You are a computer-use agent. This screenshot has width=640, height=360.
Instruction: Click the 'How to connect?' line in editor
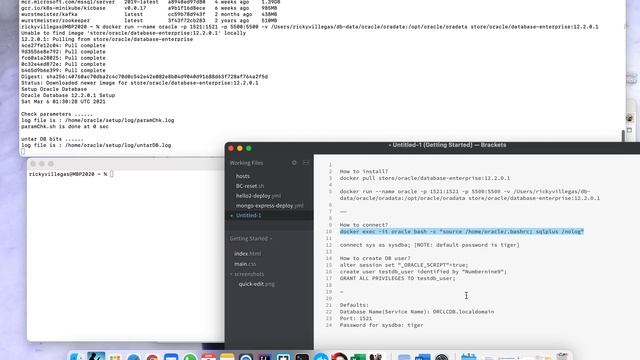click(364, 225)
